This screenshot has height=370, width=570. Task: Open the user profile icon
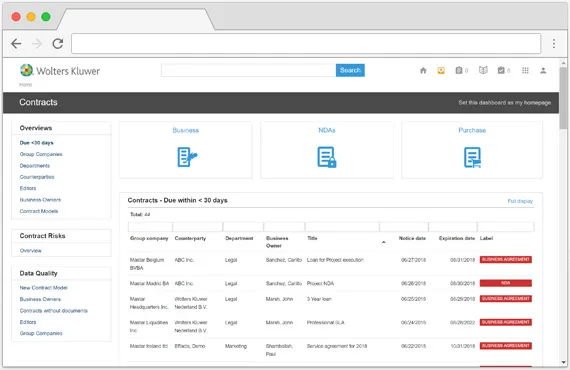point(543,71)
